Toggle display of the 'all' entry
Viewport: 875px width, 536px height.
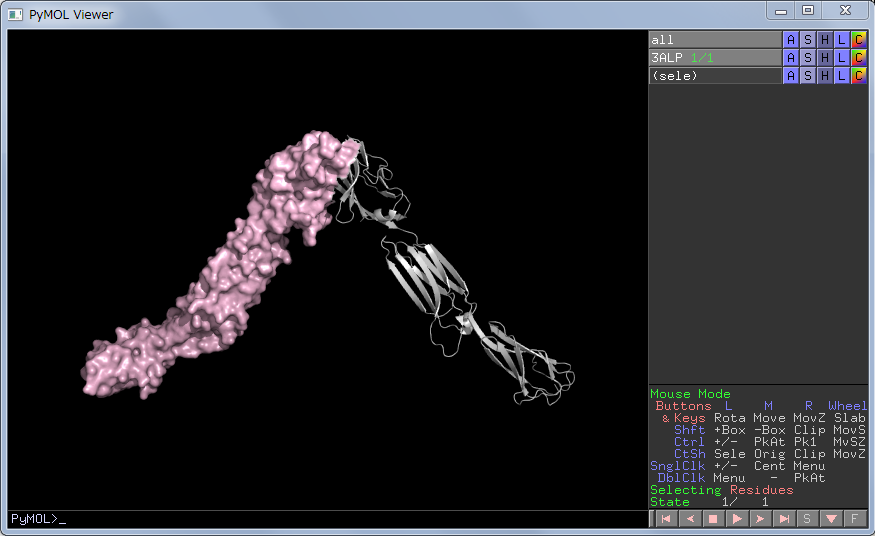pos(714,40)
